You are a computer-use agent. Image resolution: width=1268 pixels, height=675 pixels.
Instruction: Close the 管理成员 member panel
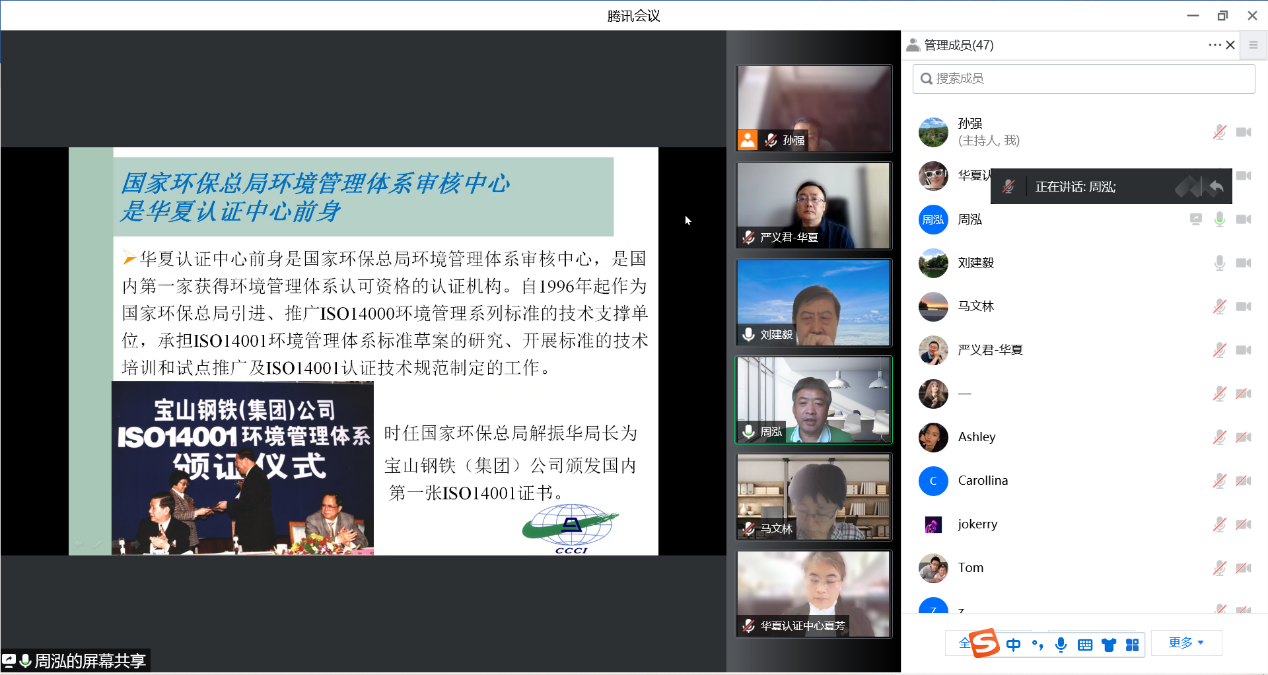click(x=1231, y=45)
